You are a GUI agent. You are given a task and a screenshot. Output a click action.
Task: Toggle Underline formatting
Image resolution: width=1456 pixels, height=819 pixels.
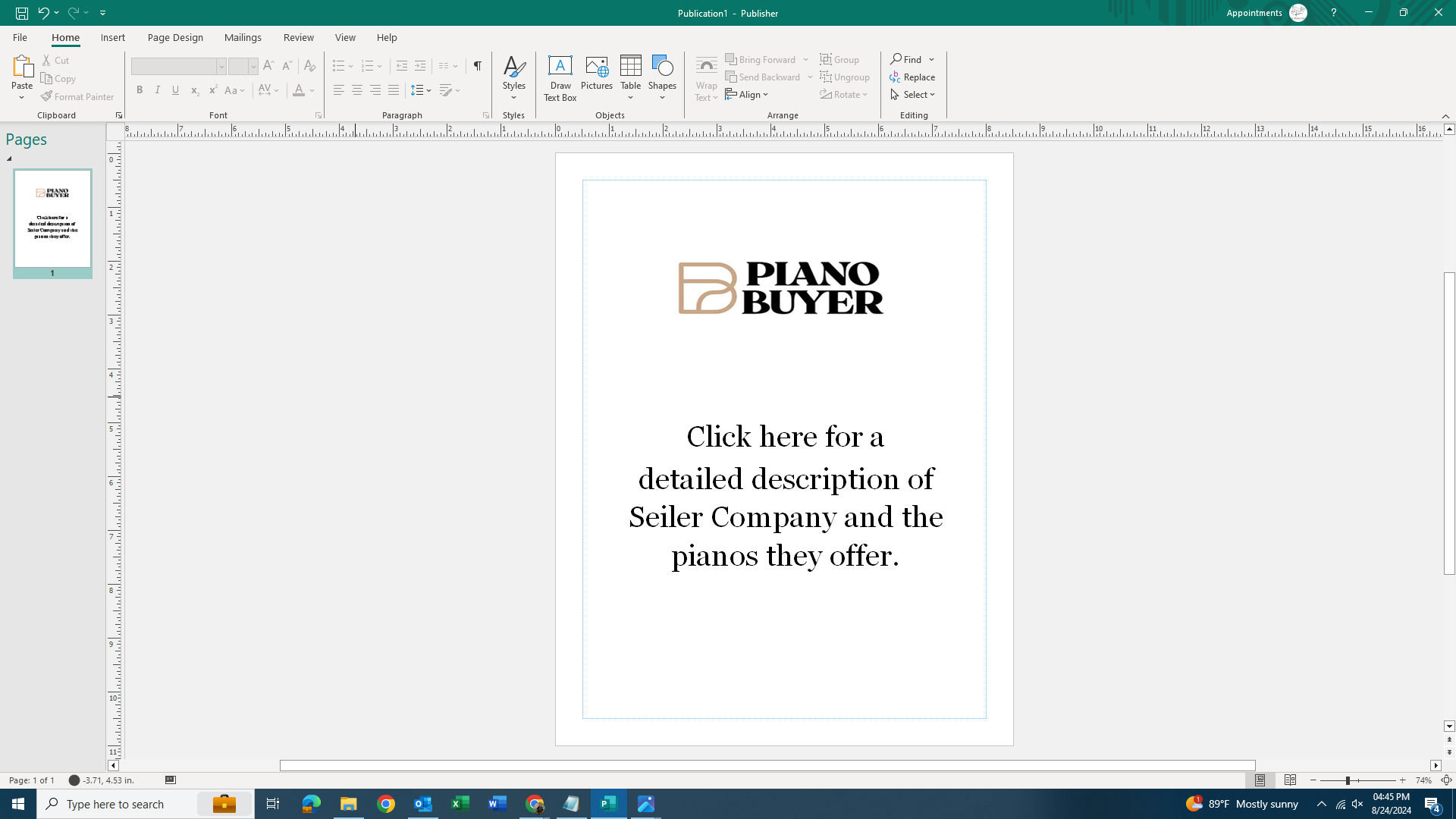pos(176,90)
